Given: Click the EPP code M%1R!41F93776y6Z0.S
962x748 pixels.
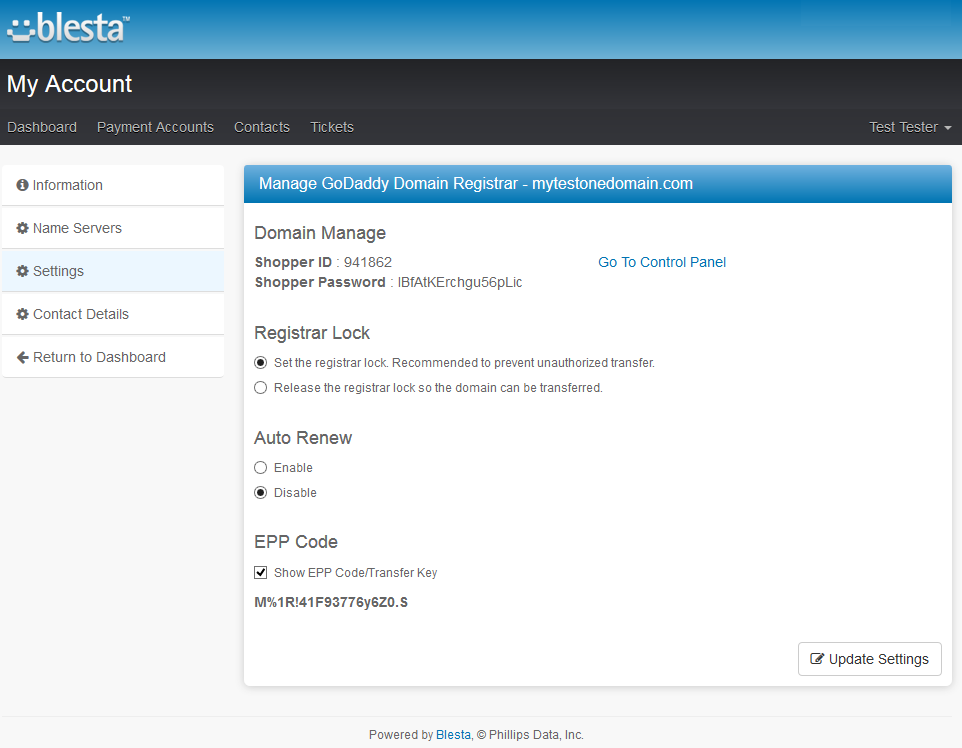Looking at the screenshot, I should [331, 603].
